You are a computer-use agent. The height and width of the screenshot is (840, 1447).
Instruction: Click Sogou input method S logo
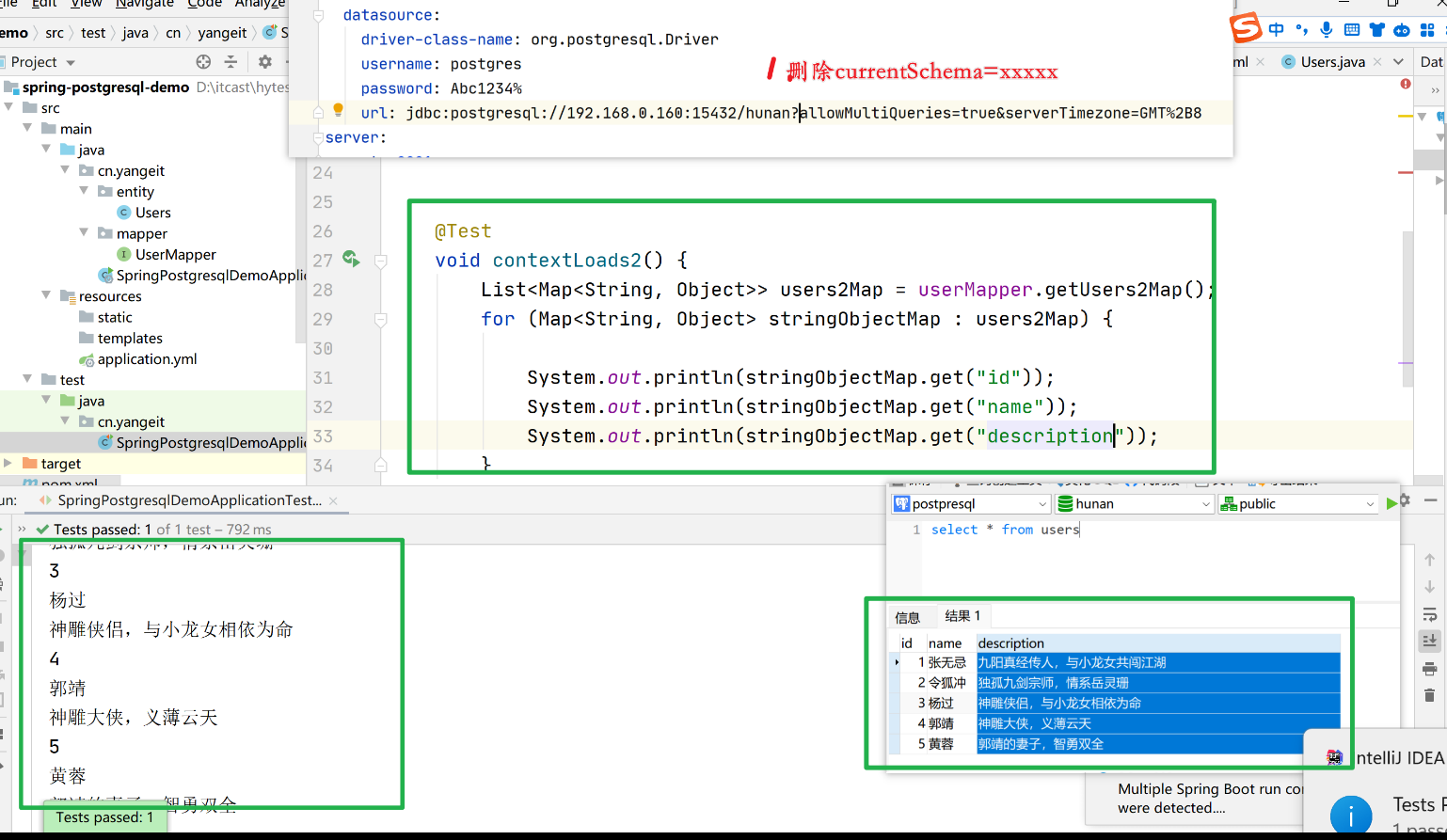pyautogui.click(x=1246, y=27)
